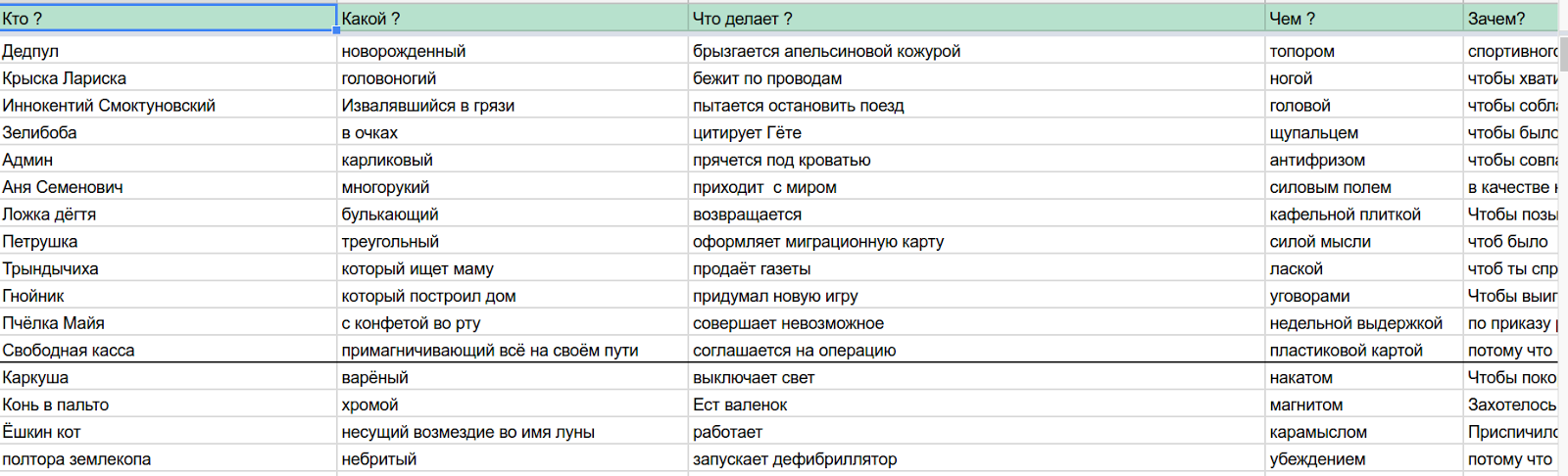The image size is (1568, 476).
Task: Click the cell 'несущий возмездие во имя луны'
Action: [513, 432]
